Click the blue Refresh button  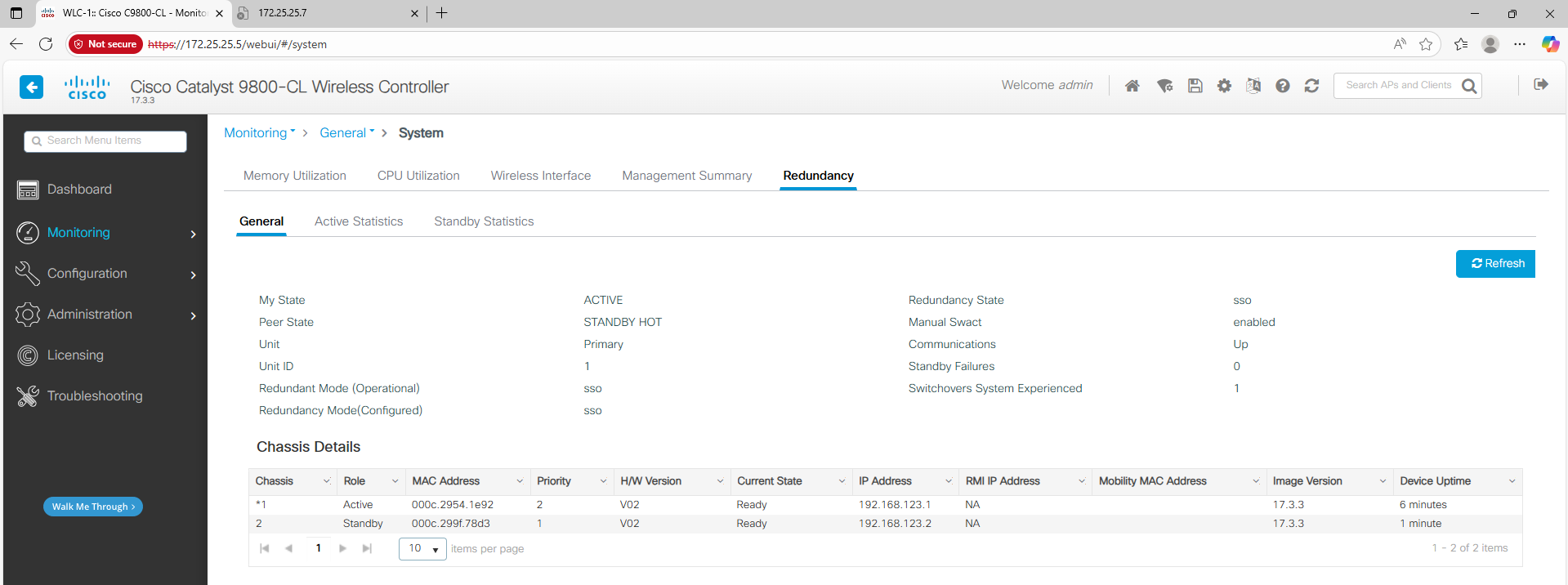tap(1494, 264)
